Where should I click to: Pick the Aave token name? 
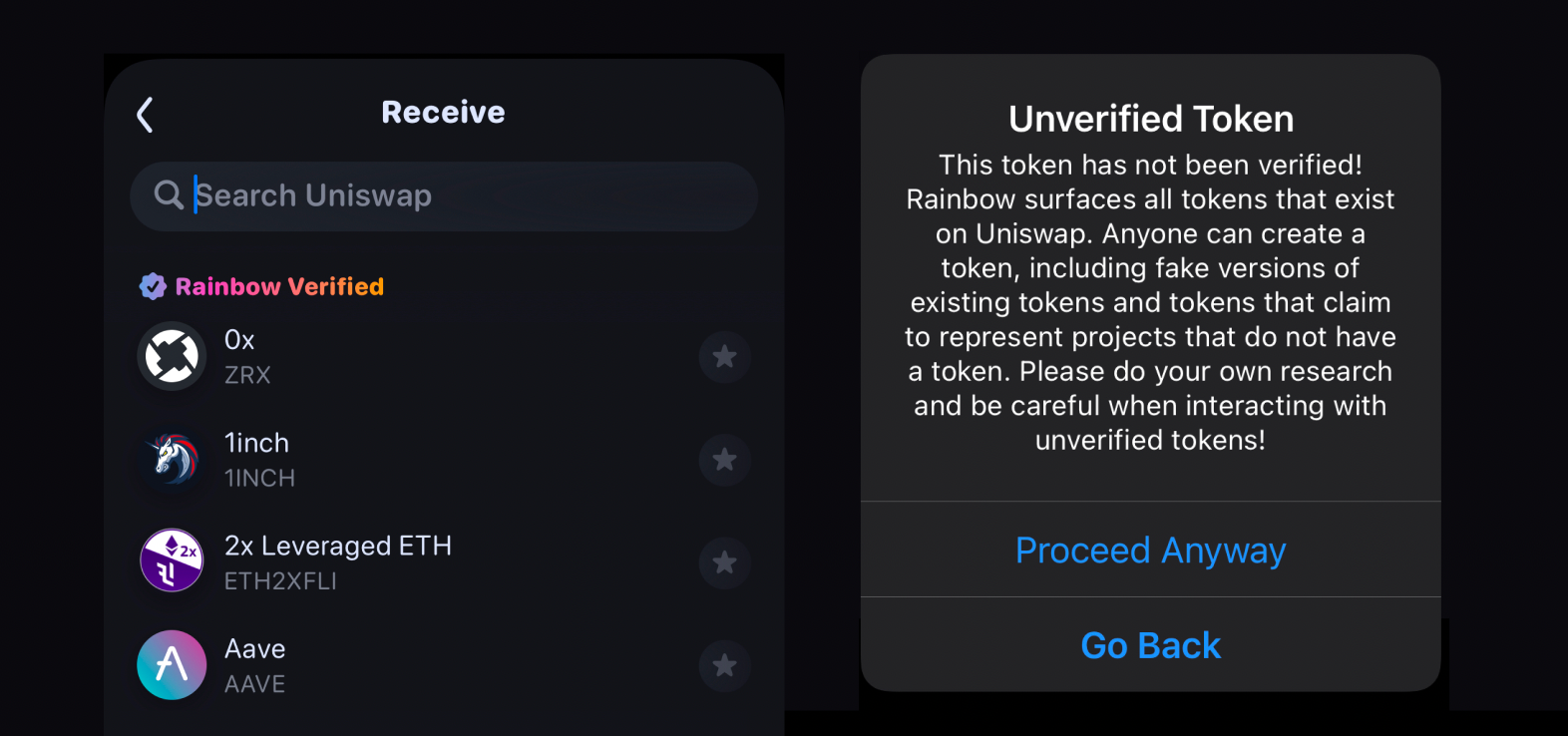[255, 649]
